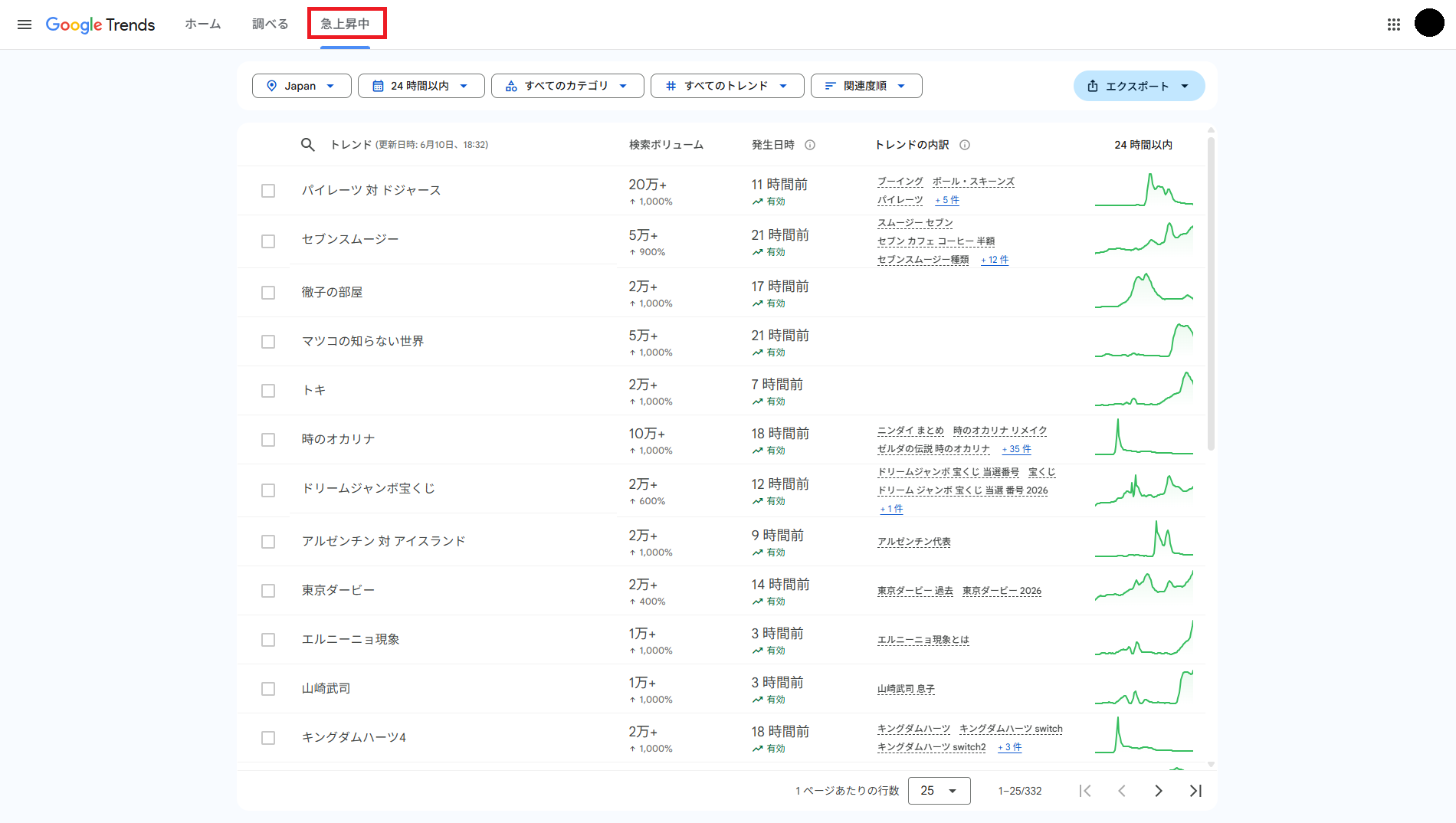The width and height of the screenshot is (1456, 823).
Task: Open the rows-per-page 25 dropdown
Action: (x=940, y=791)
